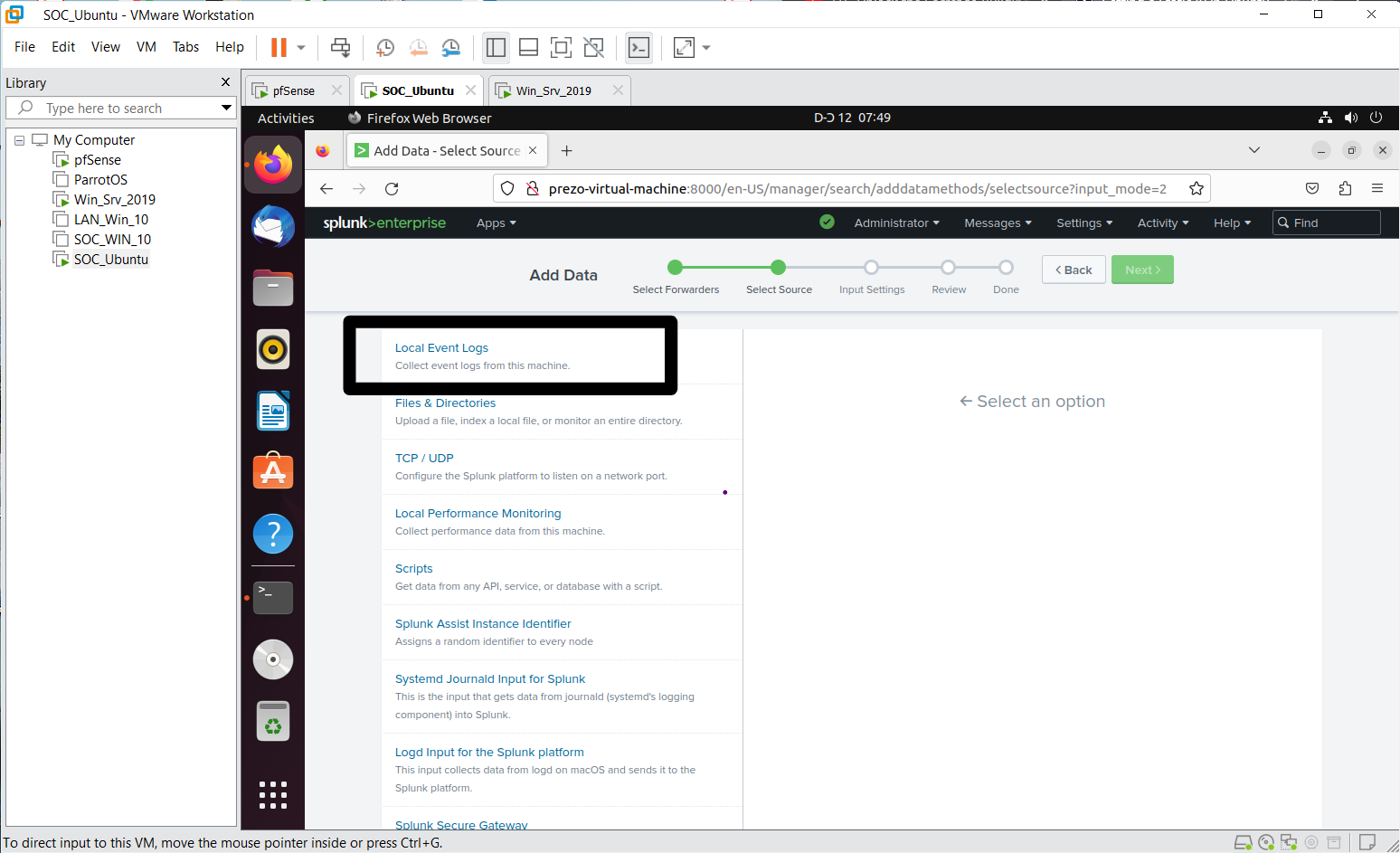The width and height of the screenshot is (1400, 853).
Task: Open the Trash dock icon
Action: [273, 721]
